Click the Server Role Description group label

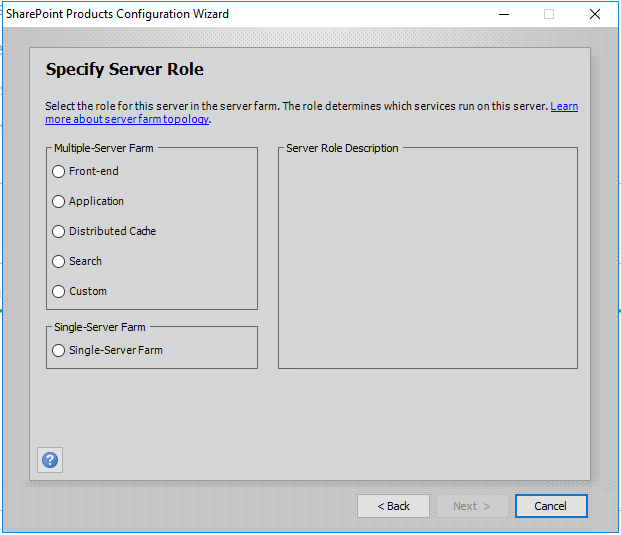coord(342,148)
